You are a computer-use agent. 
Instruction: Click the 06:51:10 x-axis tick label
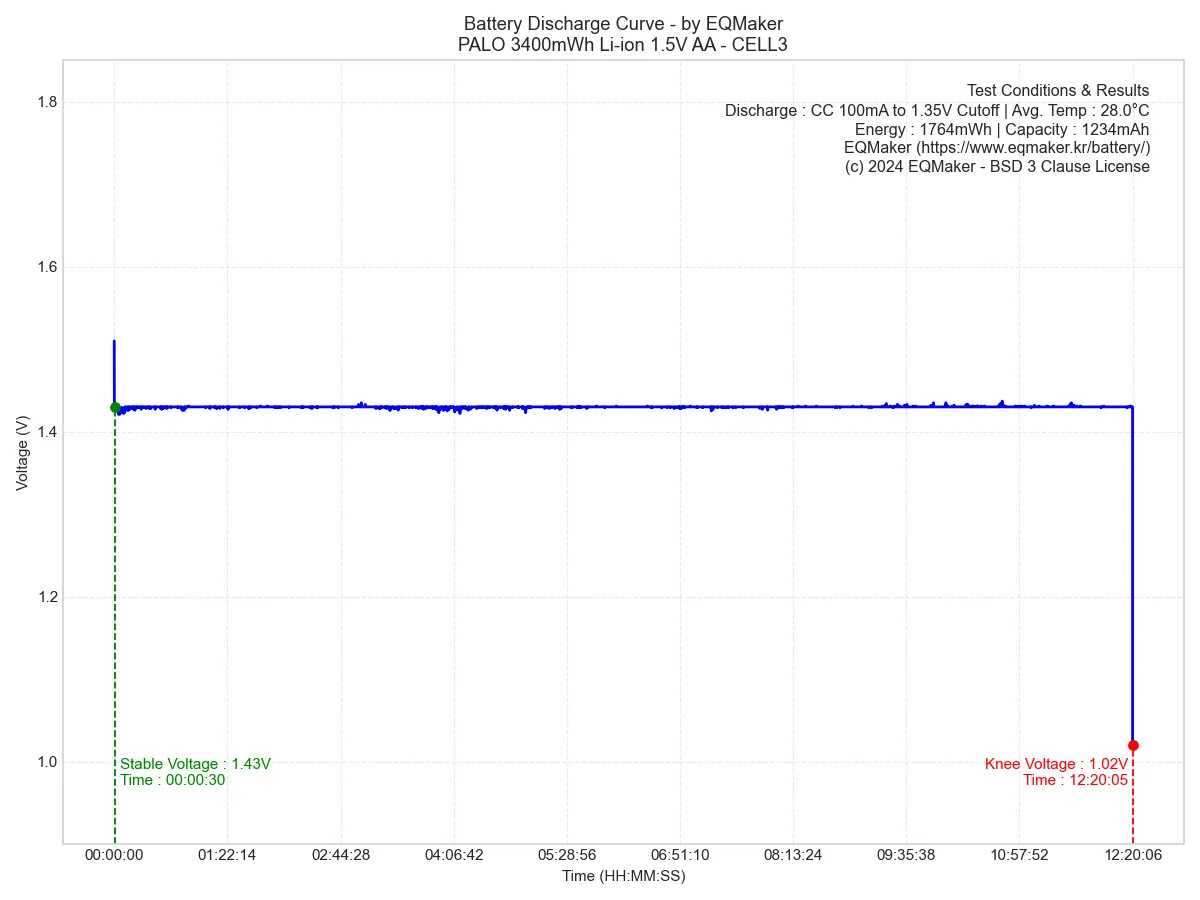click(x=680, y=855)
